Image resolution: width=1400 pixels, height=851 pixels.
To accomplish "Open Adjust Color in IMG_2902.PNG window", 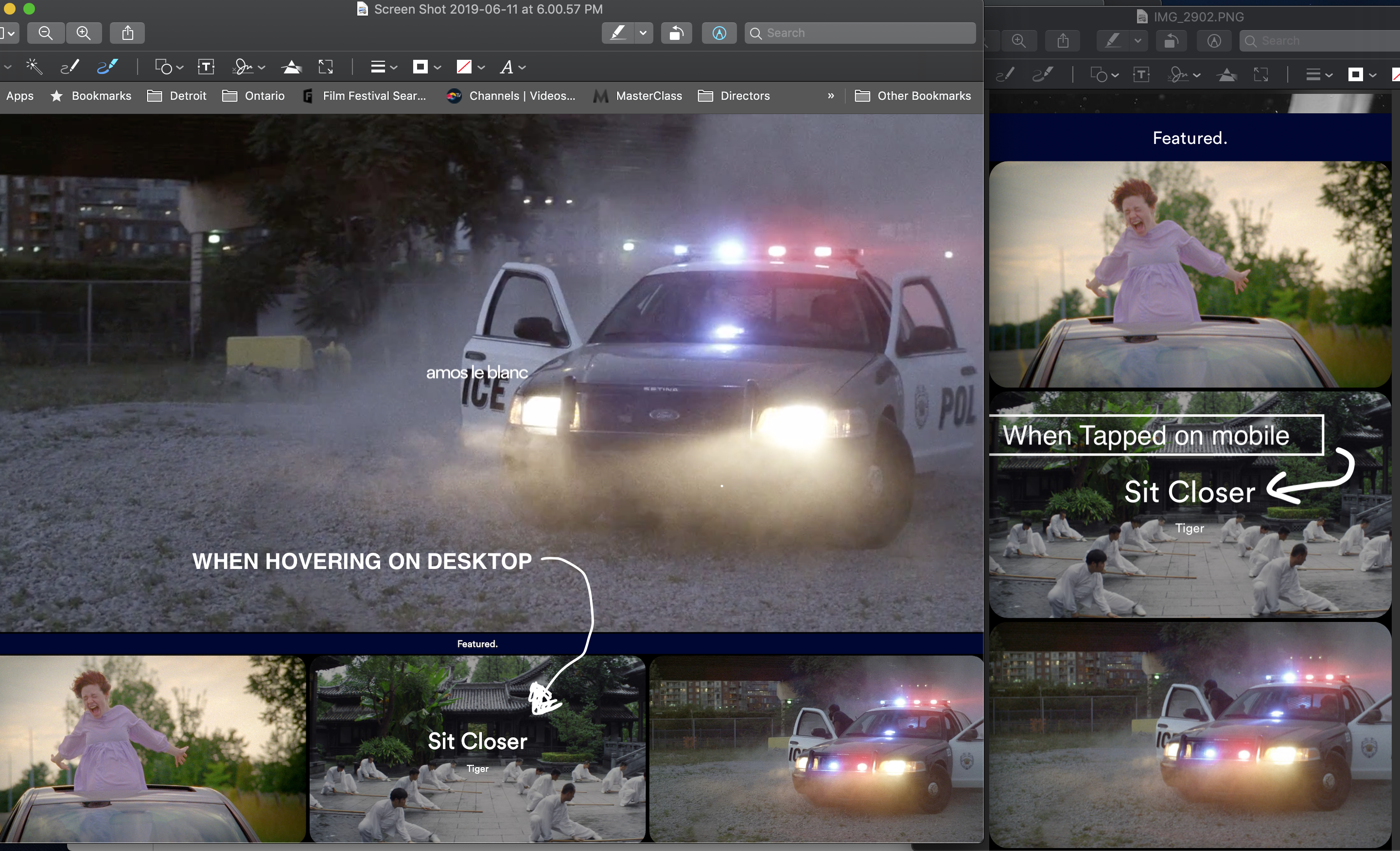I will point(1227,74).
